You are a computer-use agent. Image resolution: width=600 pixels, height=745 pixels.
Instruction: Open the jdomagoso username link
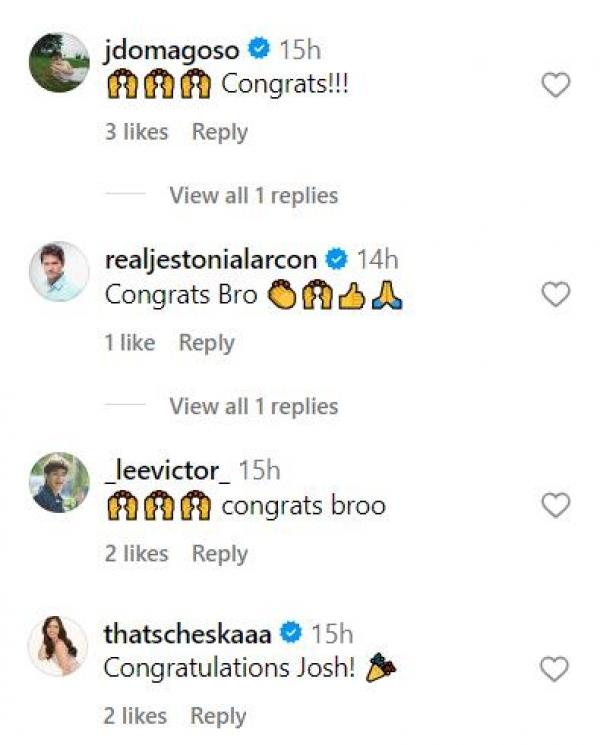(171, 49)
